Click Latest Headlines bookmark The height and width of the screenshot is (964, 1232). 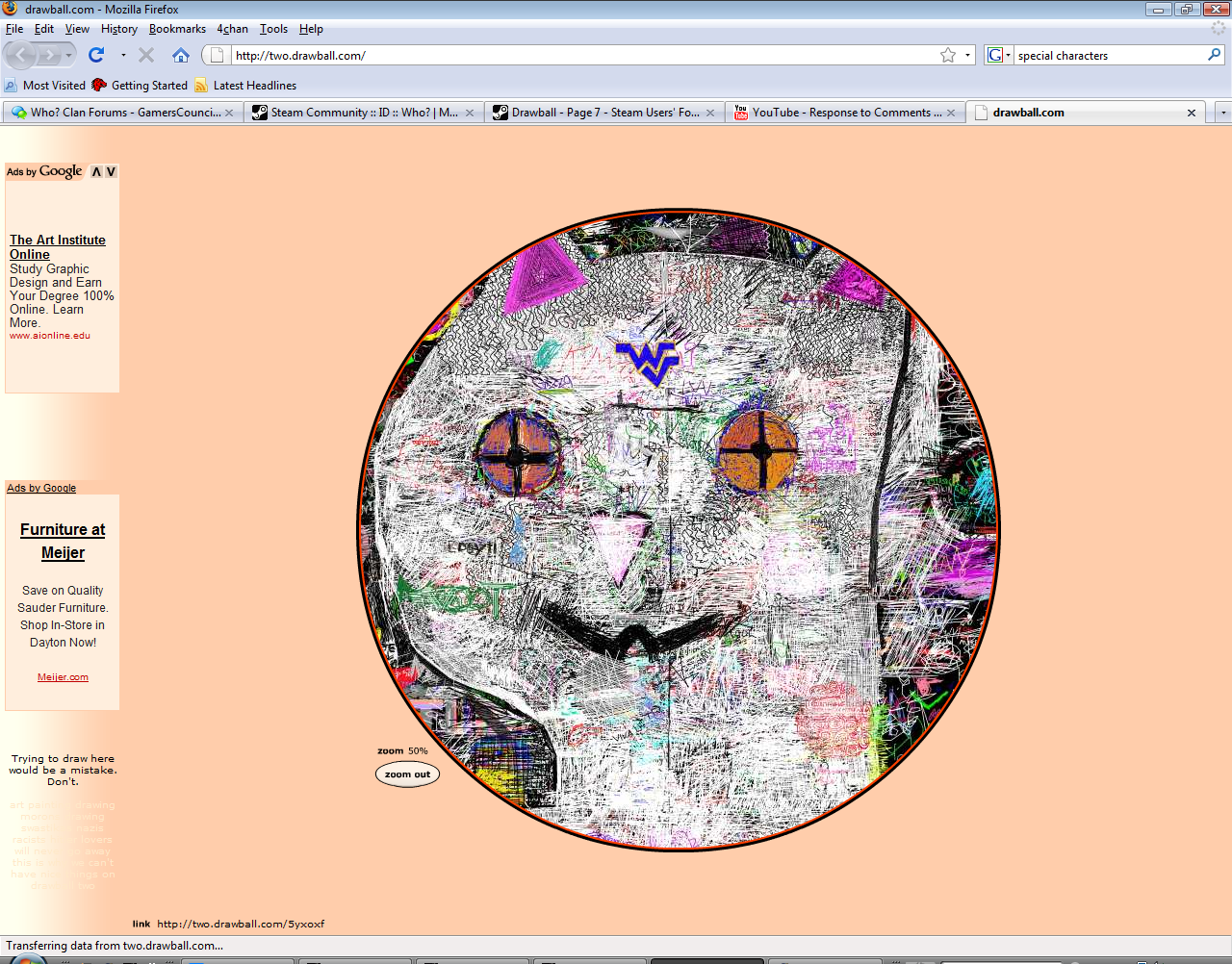245,85
